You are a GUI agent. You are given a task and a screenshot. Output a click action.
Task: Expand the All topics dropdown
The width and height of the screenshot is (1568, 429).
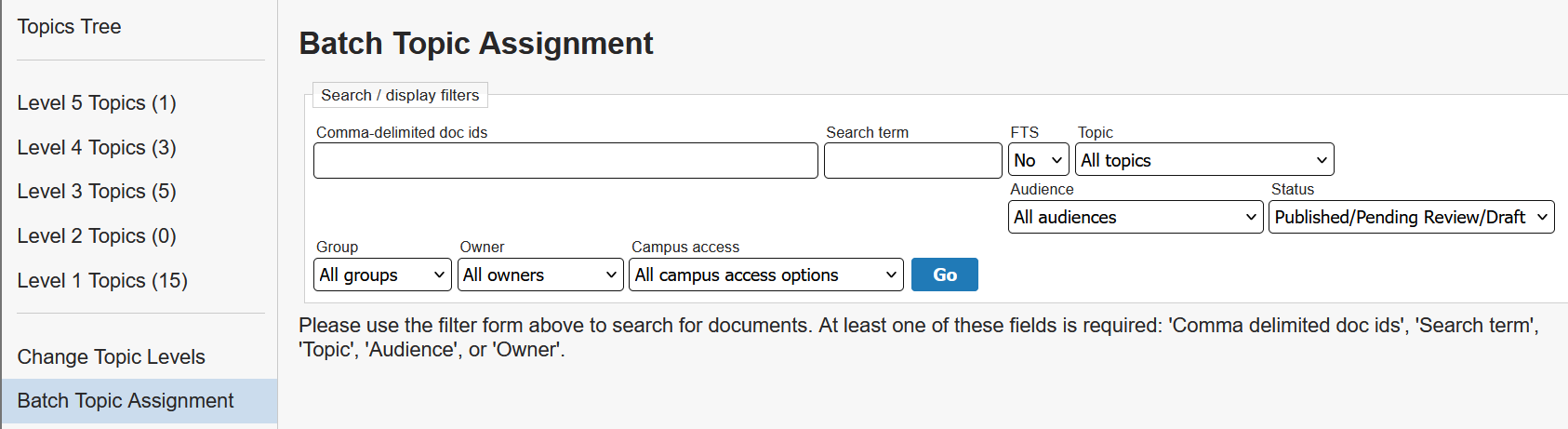click(x=1204, y=161)
